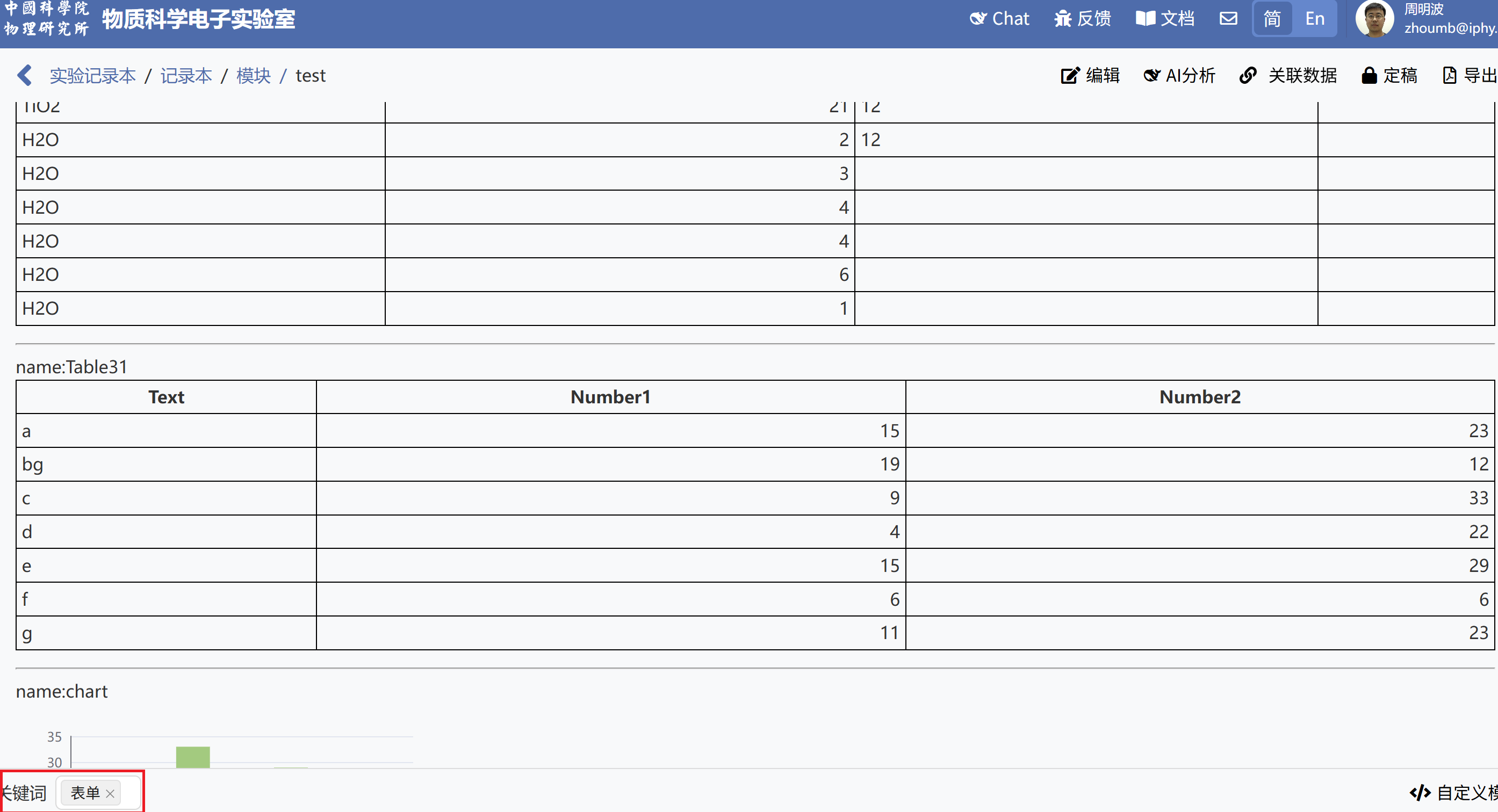Go to 记录本 breadcrumb link

186,76
